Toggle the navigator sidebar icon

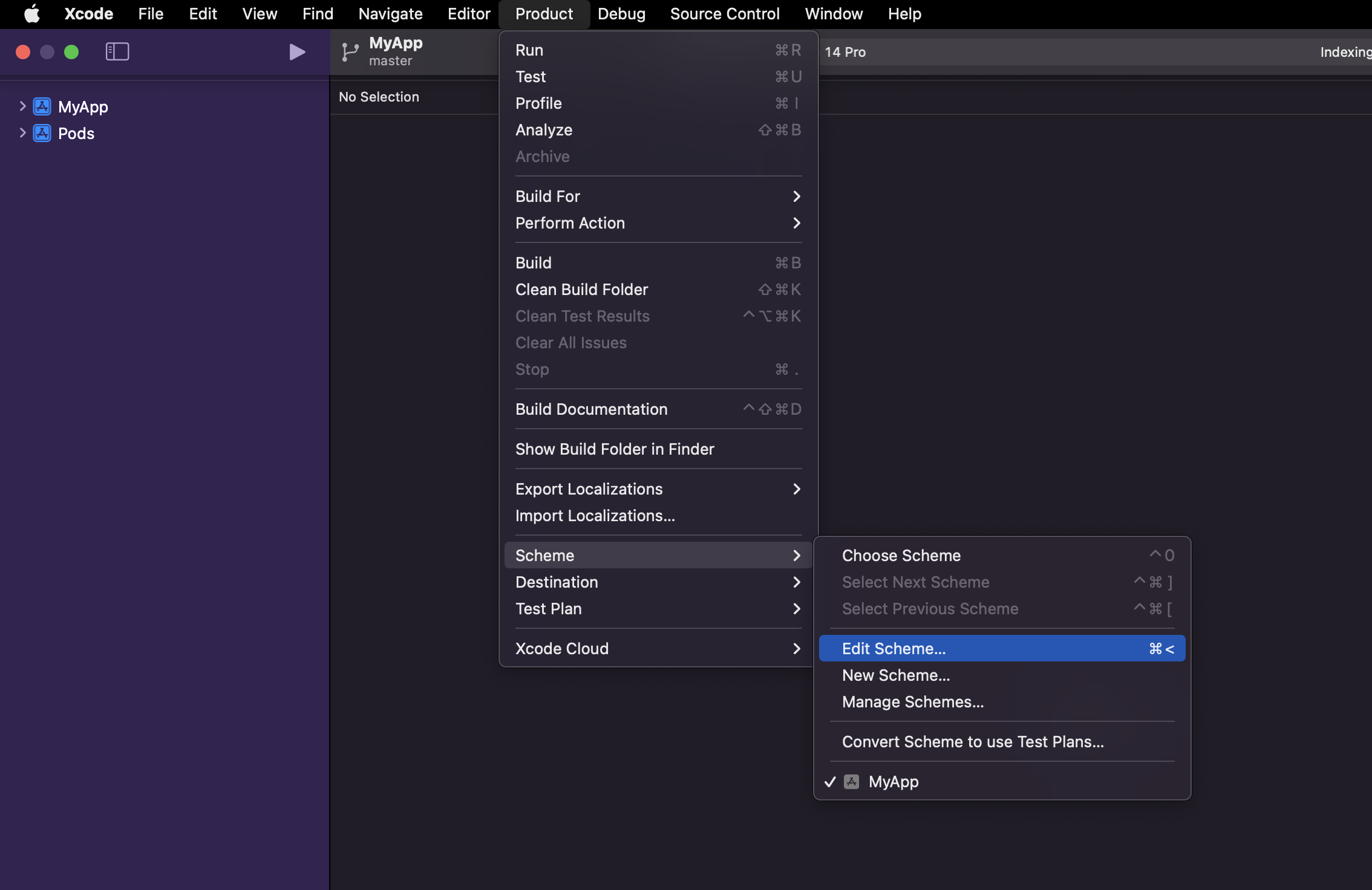(117, 52)
